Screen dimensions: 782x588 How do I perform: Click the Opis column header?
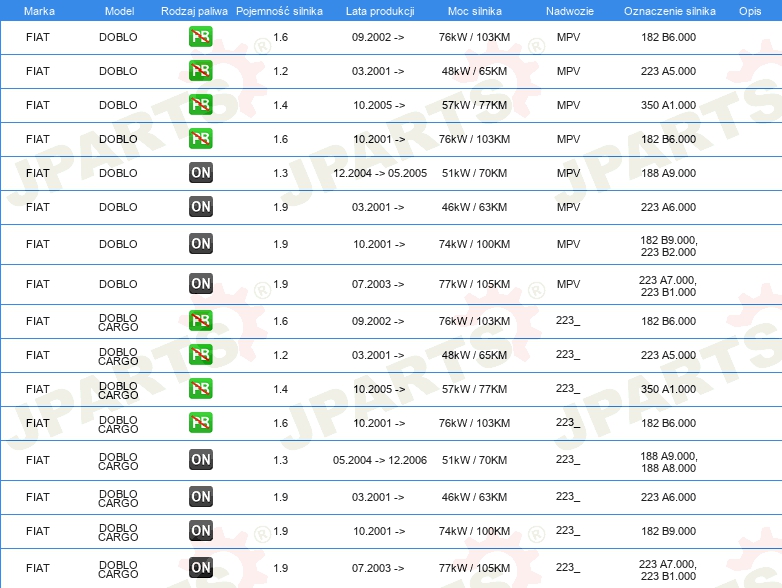click(750, 11)
